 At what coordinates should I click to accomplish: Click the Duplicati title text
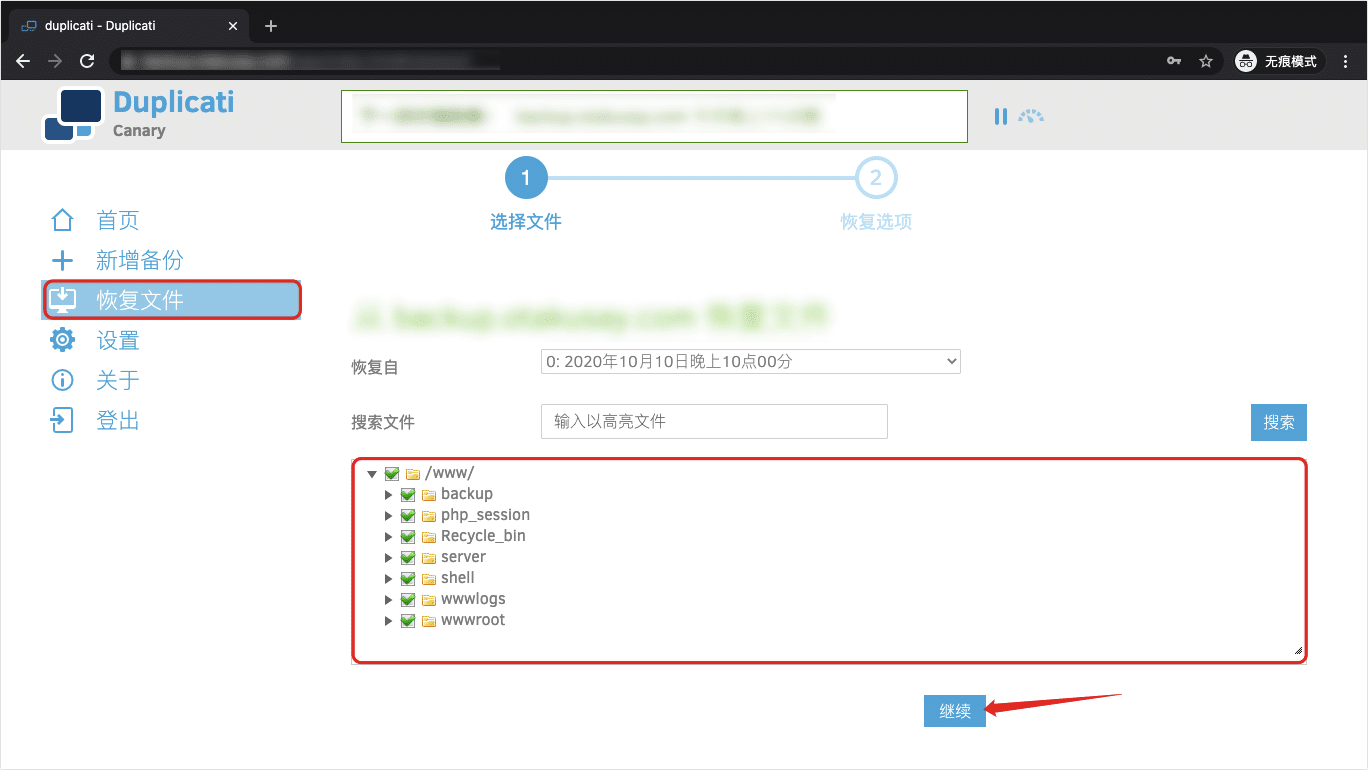174,102
